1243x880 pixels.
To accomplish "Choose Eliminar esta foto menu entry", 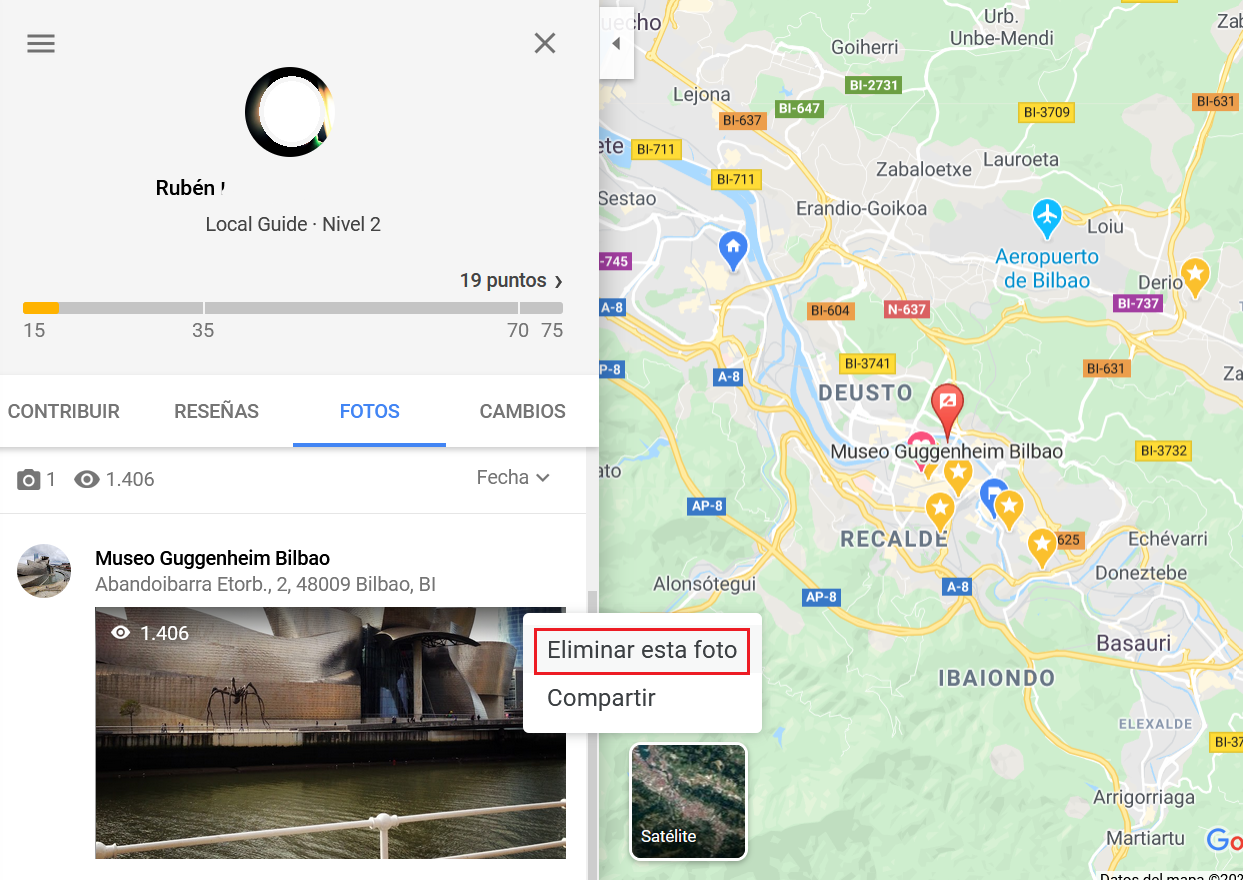I will click(x=642, y=650).
